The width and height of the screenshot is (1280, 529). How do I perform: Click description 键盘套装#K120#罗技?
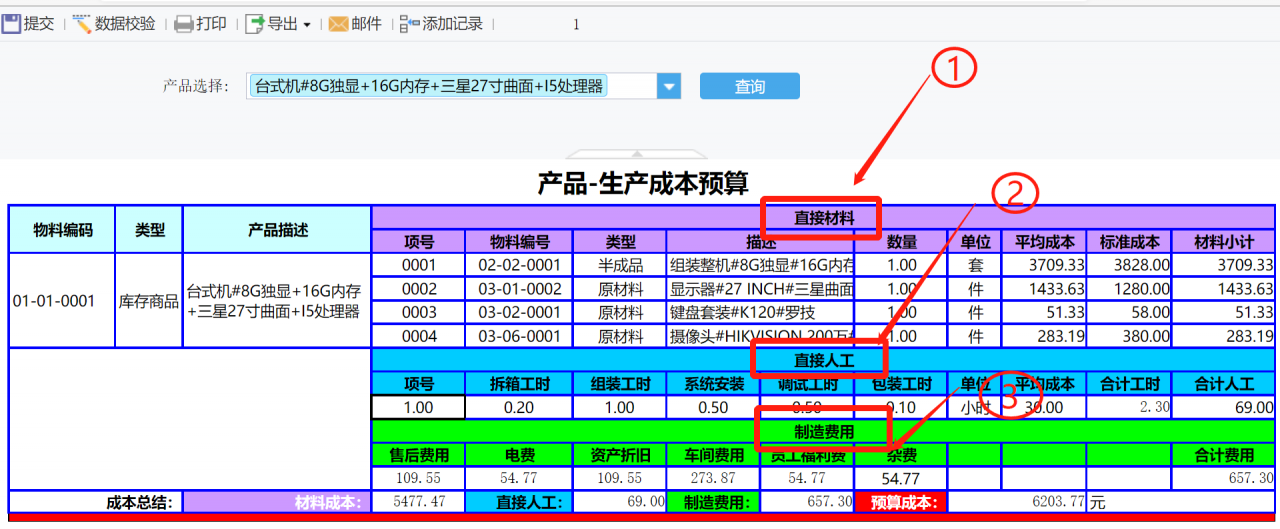point(760,312)
